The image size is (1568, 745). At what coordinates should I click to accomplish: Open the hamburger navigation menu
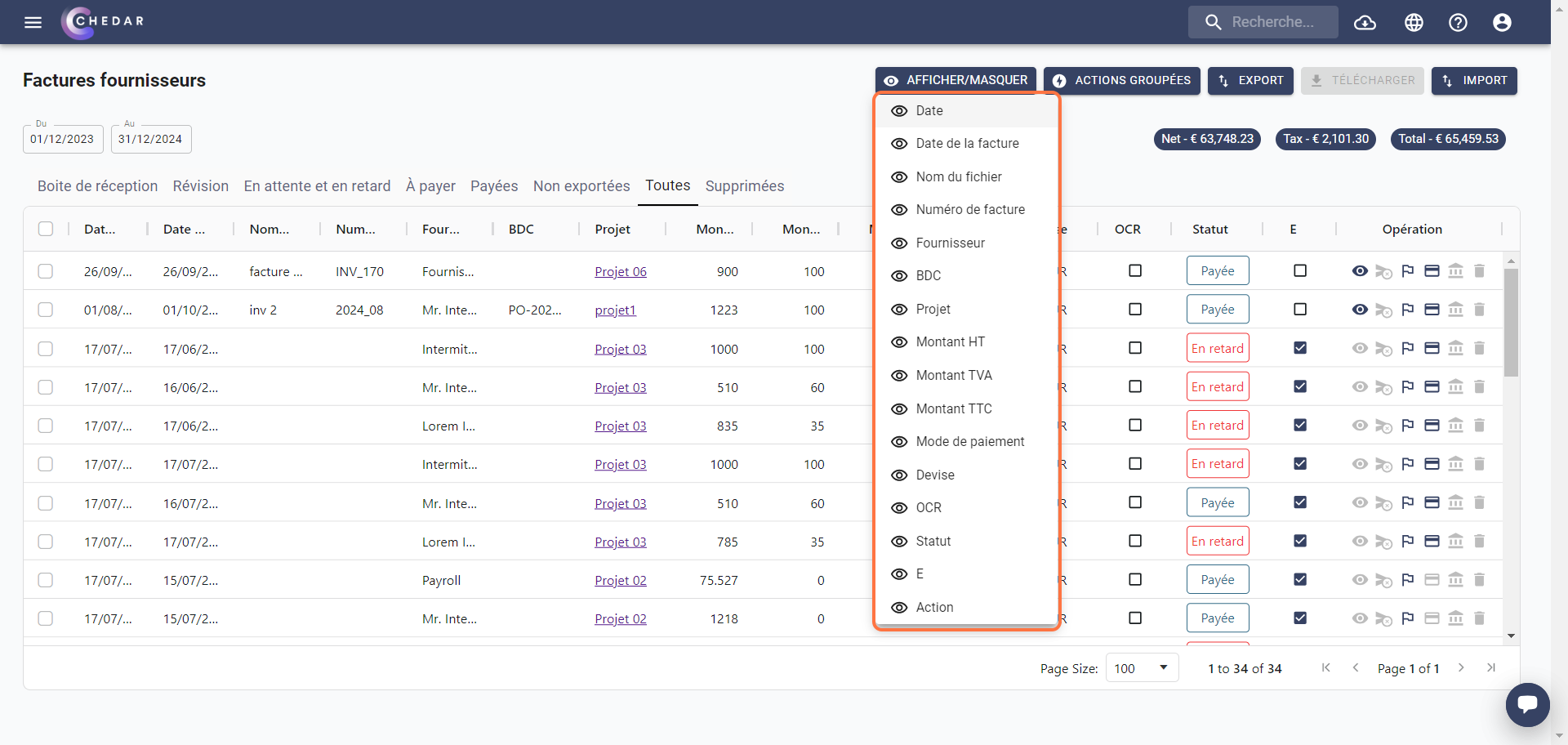point(33,22)
